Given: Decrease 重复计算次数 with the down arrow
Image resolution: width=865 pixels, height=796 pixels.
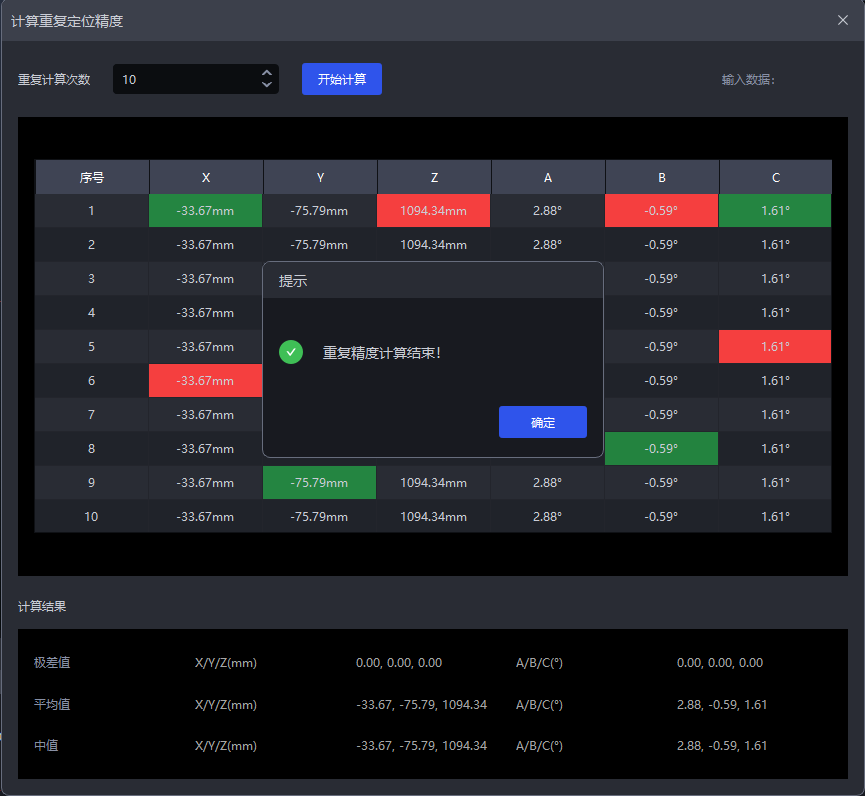Looking at the screenshot, I should 266,86.
